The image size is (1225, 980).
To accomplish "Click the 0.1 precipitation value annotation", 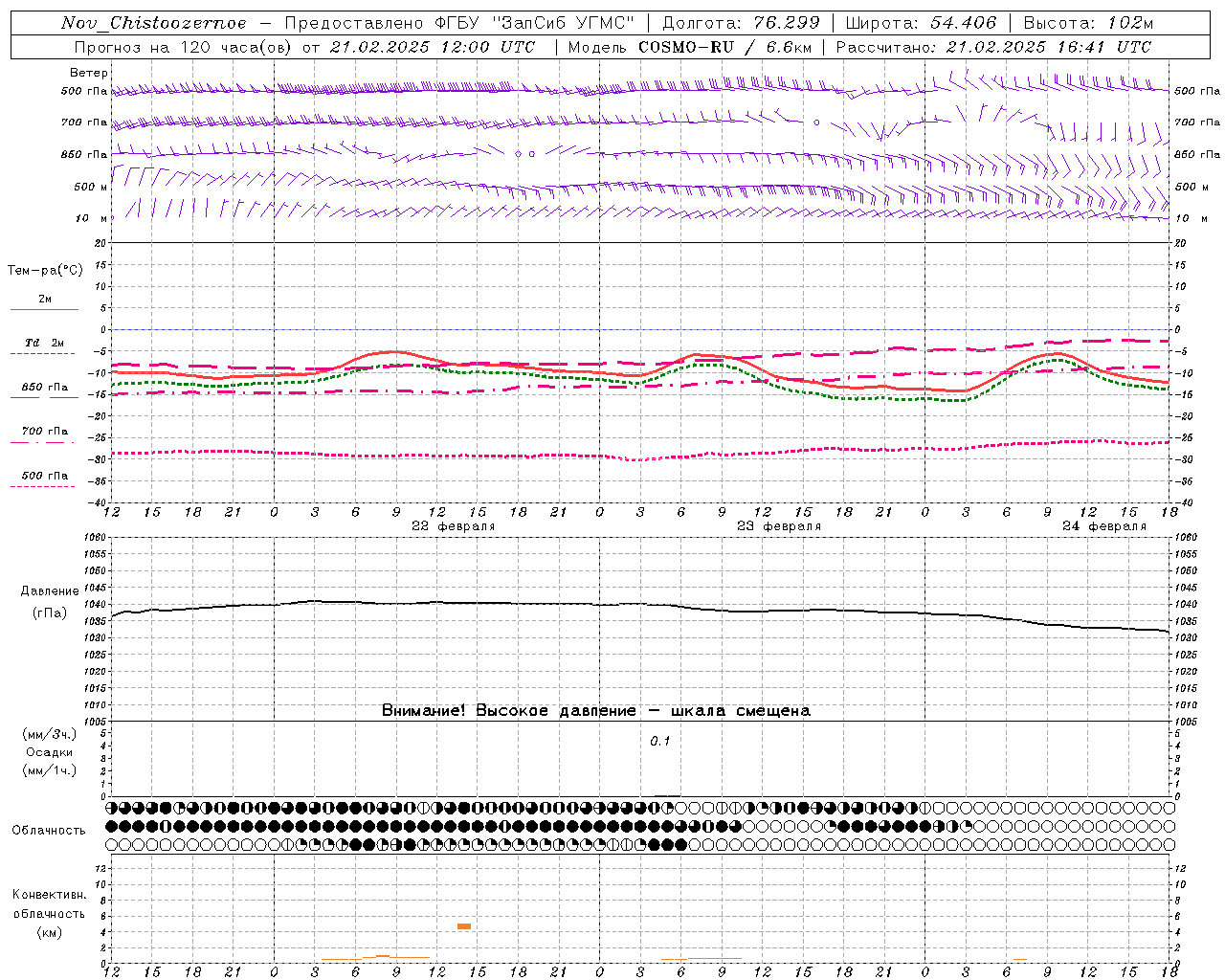I will click(660, 742).
